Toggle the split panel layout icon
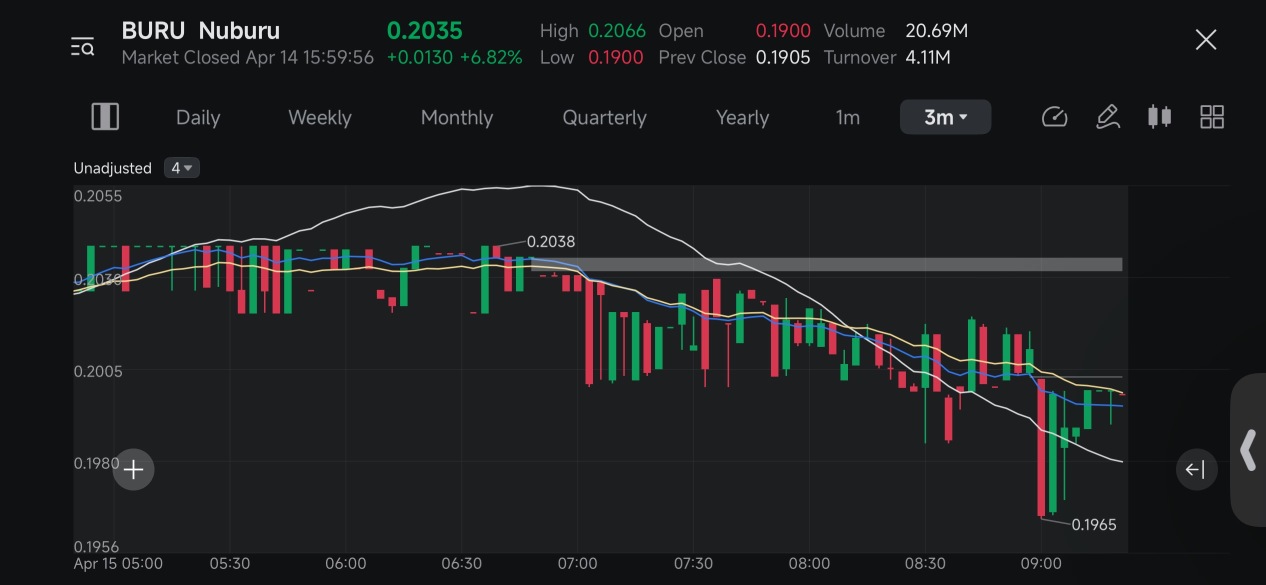1266x585 pixels. pyautogui.click(x=105, y=117)
